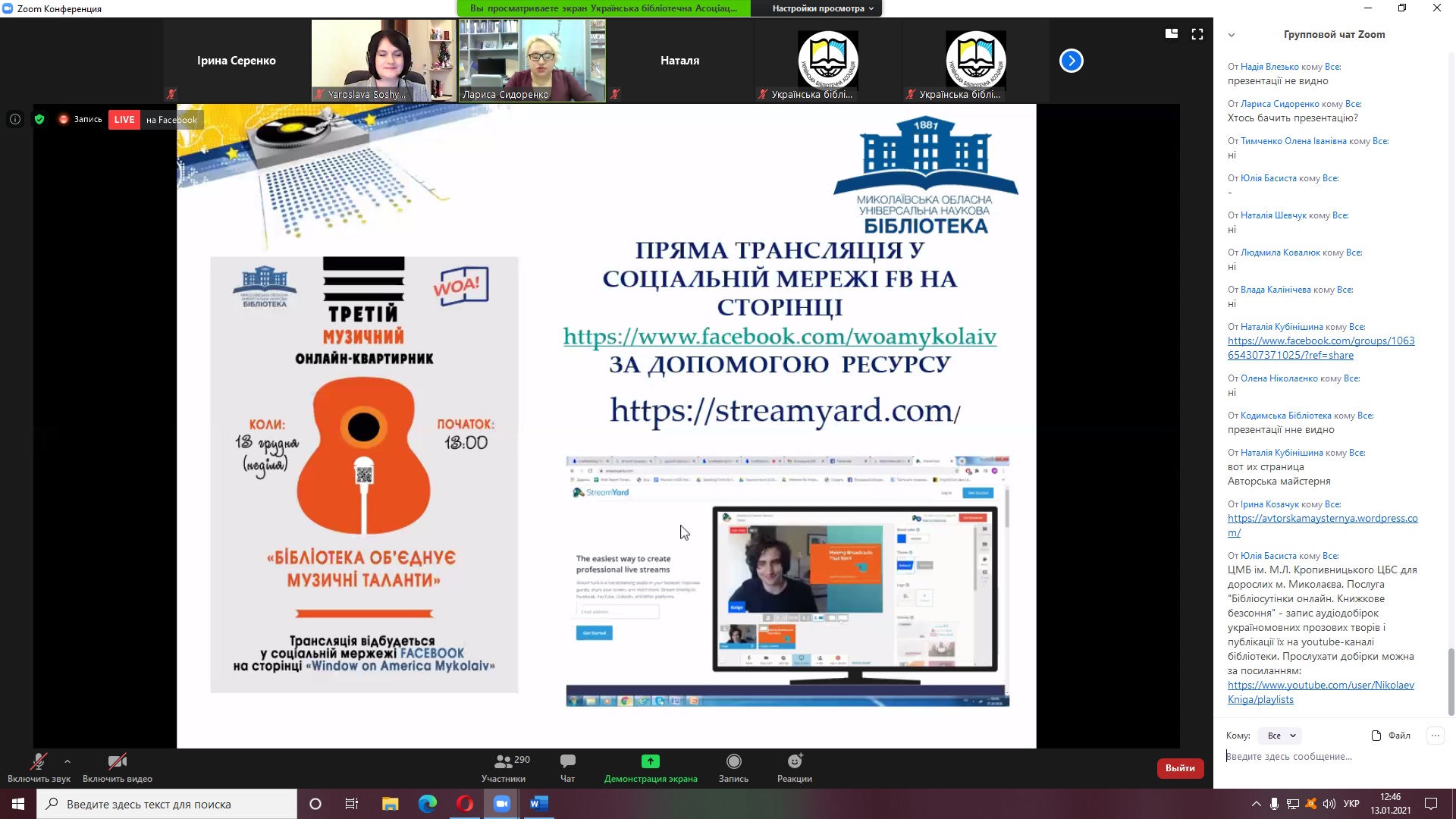
Task: Open the Участники participants panel
Action: click(504, 767)
